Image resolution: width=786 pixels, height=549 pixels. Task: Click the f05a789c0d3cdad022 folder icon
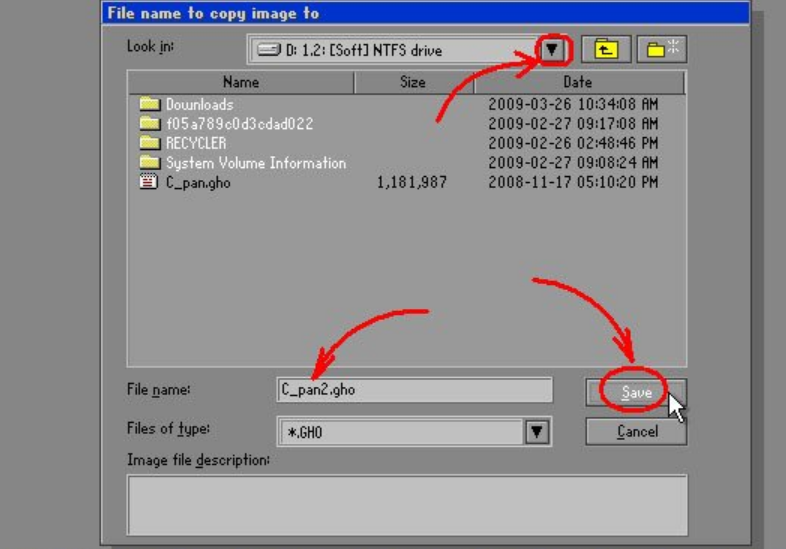[149, 124]
